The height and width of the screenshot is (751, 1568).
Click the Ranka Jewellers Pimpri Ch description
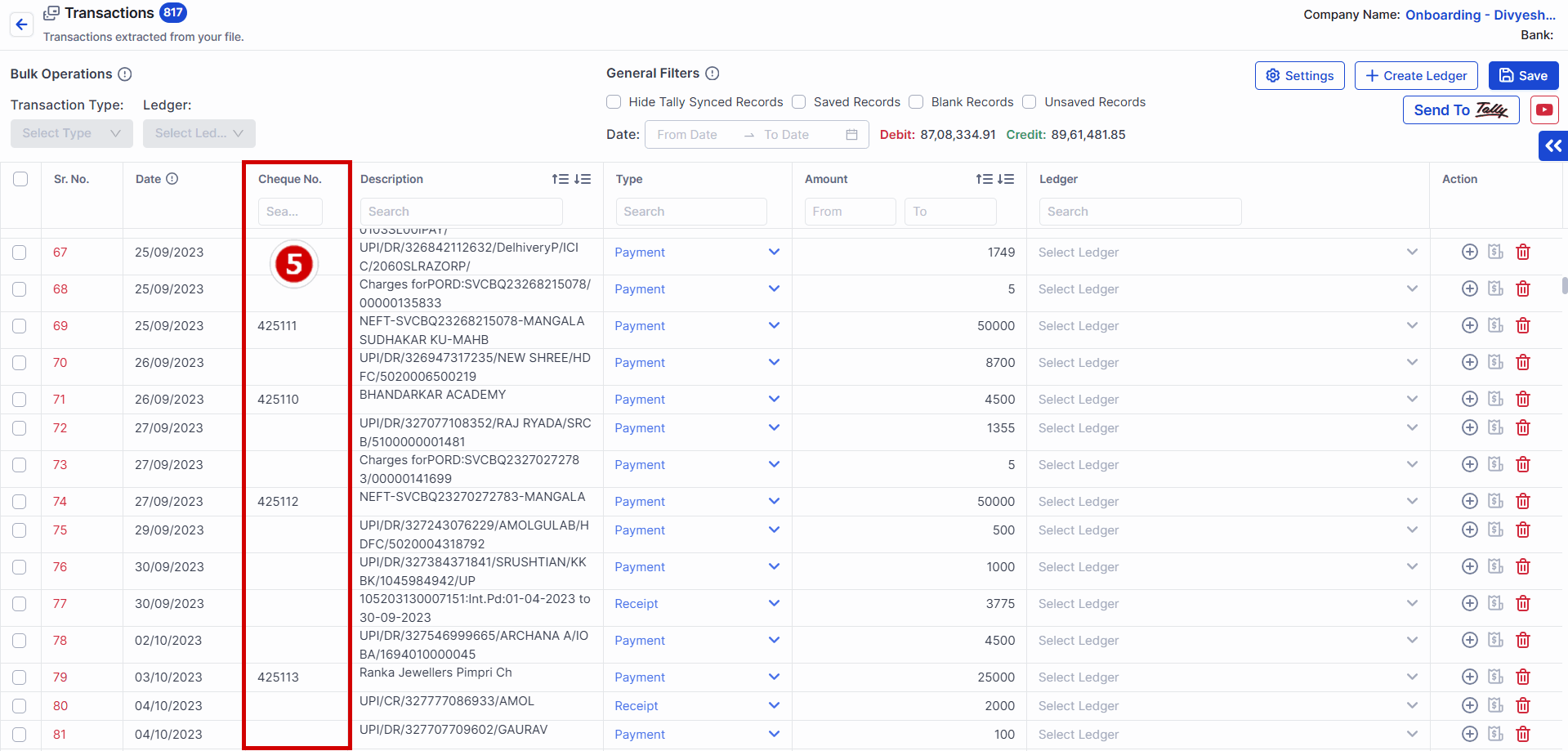[x=436, y=673]
